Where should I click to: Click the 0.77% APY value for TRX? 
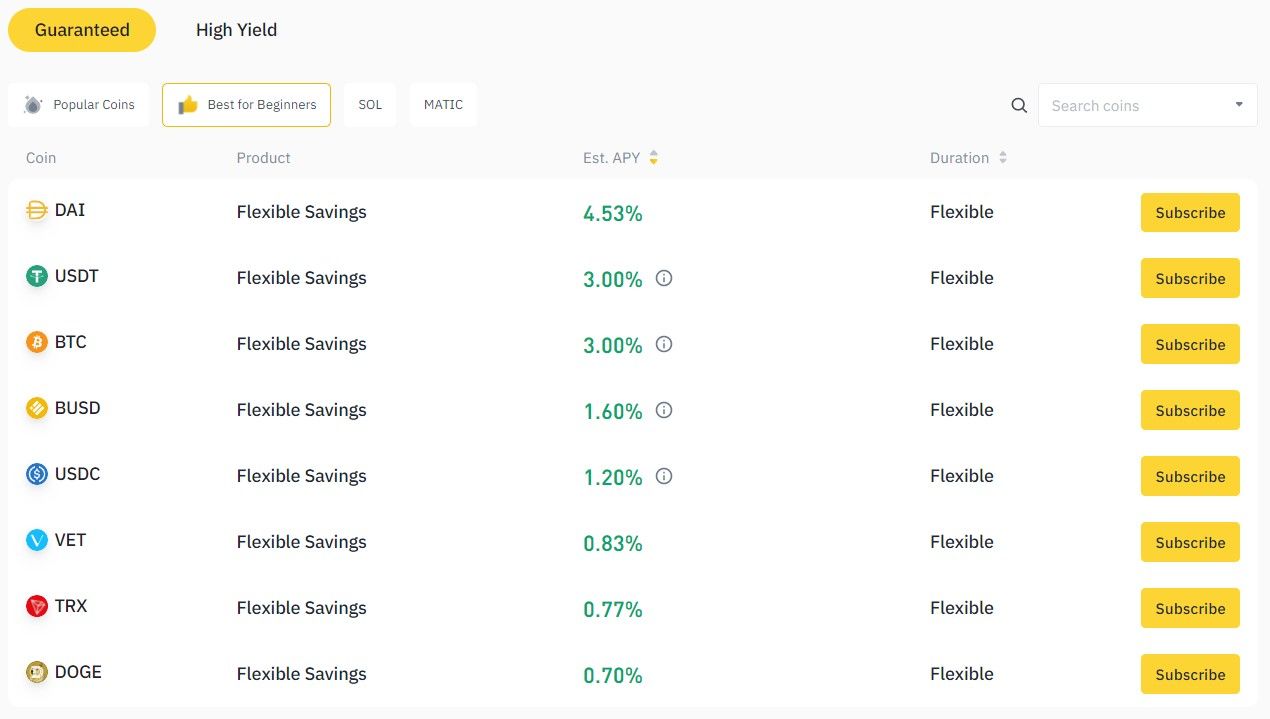point(613,609)
